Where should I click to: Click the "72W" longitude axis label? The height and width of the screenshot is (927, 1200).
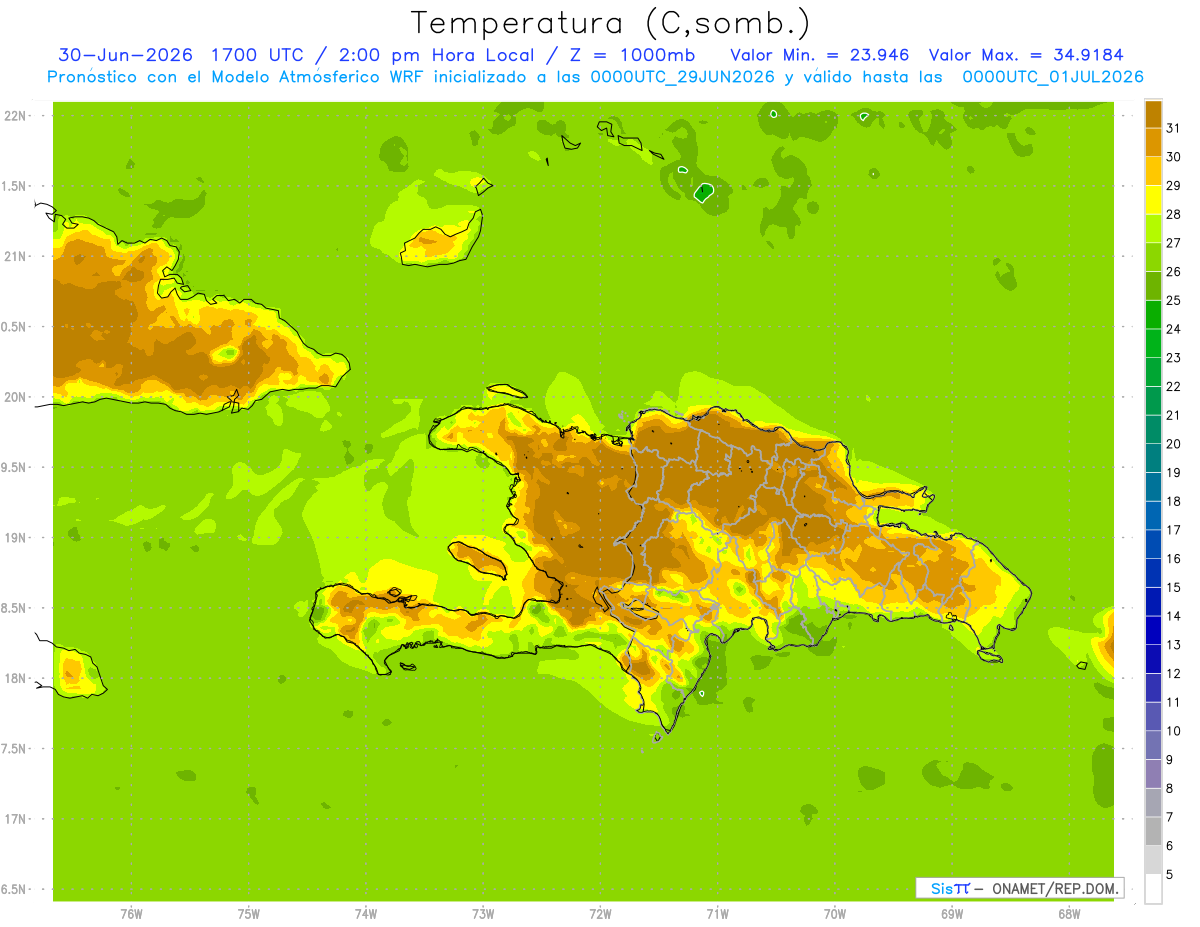[600, 914]
